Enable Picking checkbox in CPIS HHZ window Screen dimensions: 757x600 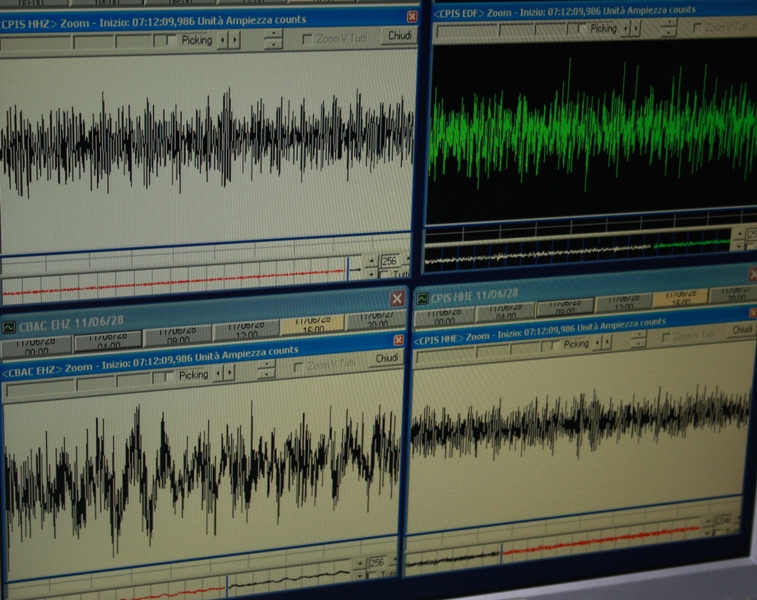(x=172, y=40)
